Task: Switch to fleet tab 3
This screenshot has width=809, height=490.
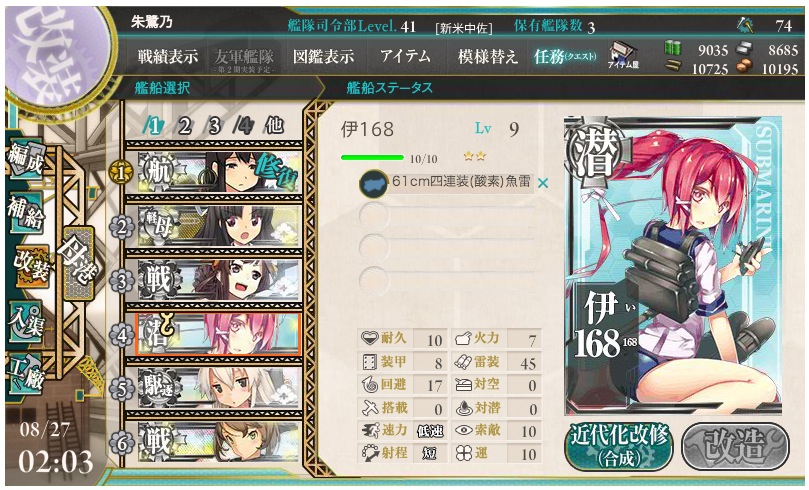Action: click(x=214, y=125)
